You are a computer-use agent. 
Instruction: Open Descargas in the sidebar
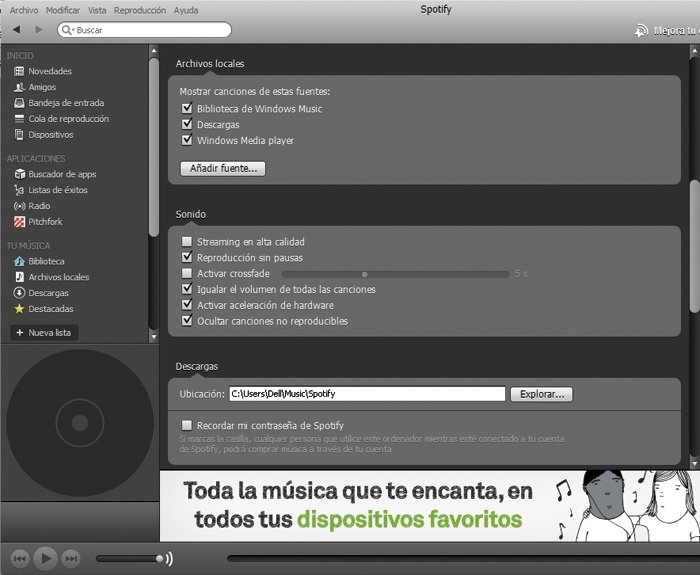pyautogui.click(x=41, y=293)
